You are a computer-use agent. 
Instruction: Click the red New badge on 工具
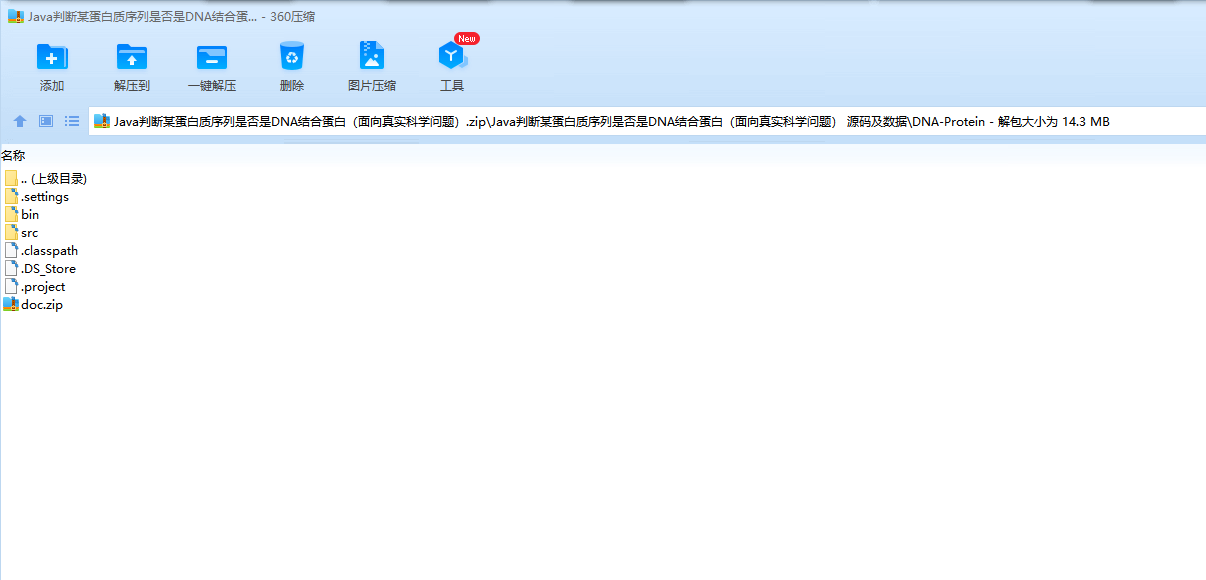467,38
